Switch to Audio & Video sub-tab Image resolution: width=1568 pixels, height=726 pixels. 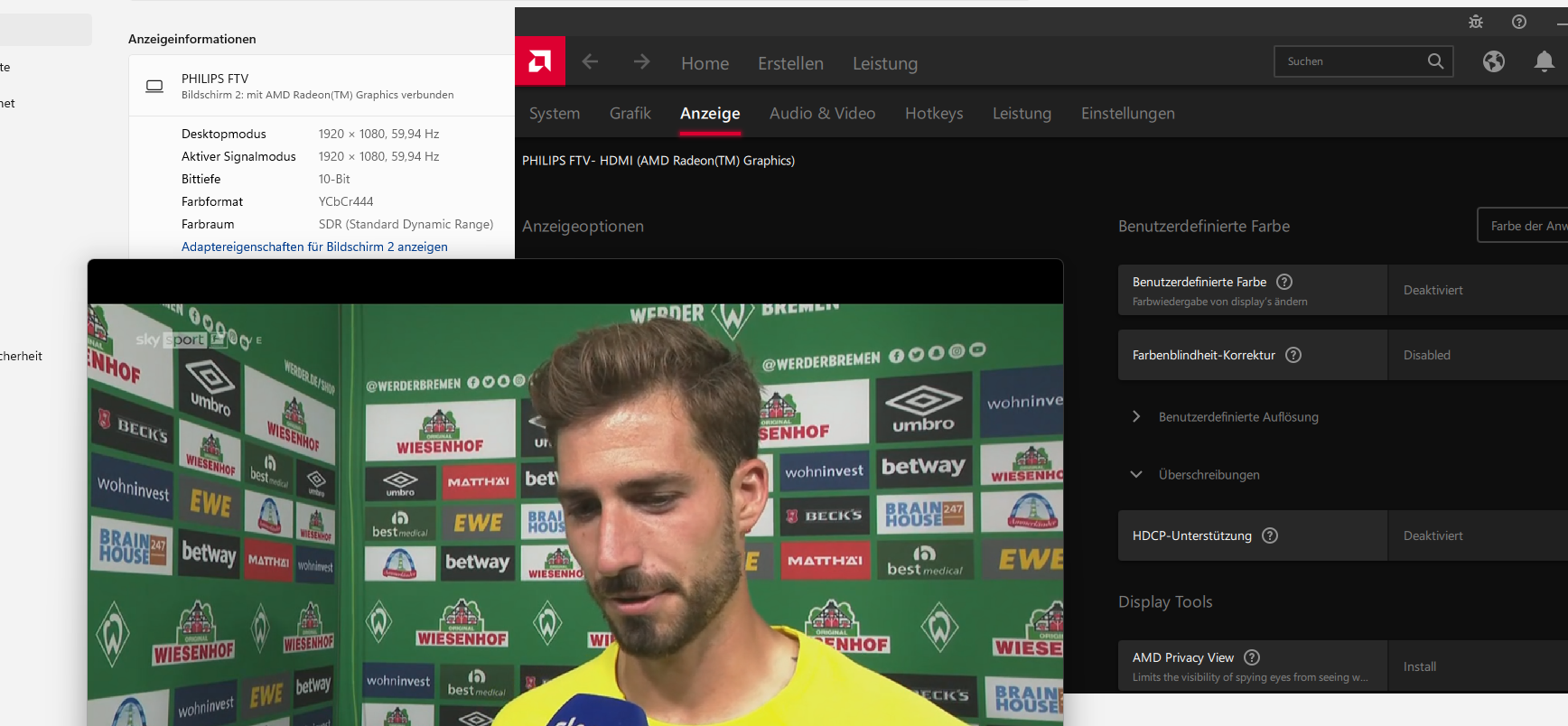click(822, 113)
